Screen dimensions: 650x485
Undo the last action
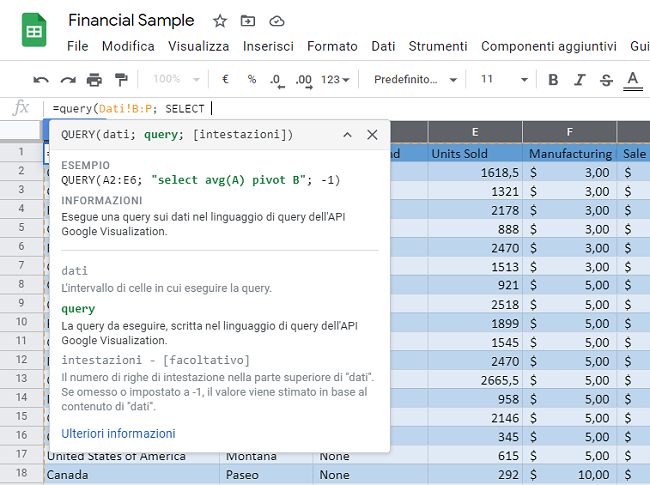(41, 79)
